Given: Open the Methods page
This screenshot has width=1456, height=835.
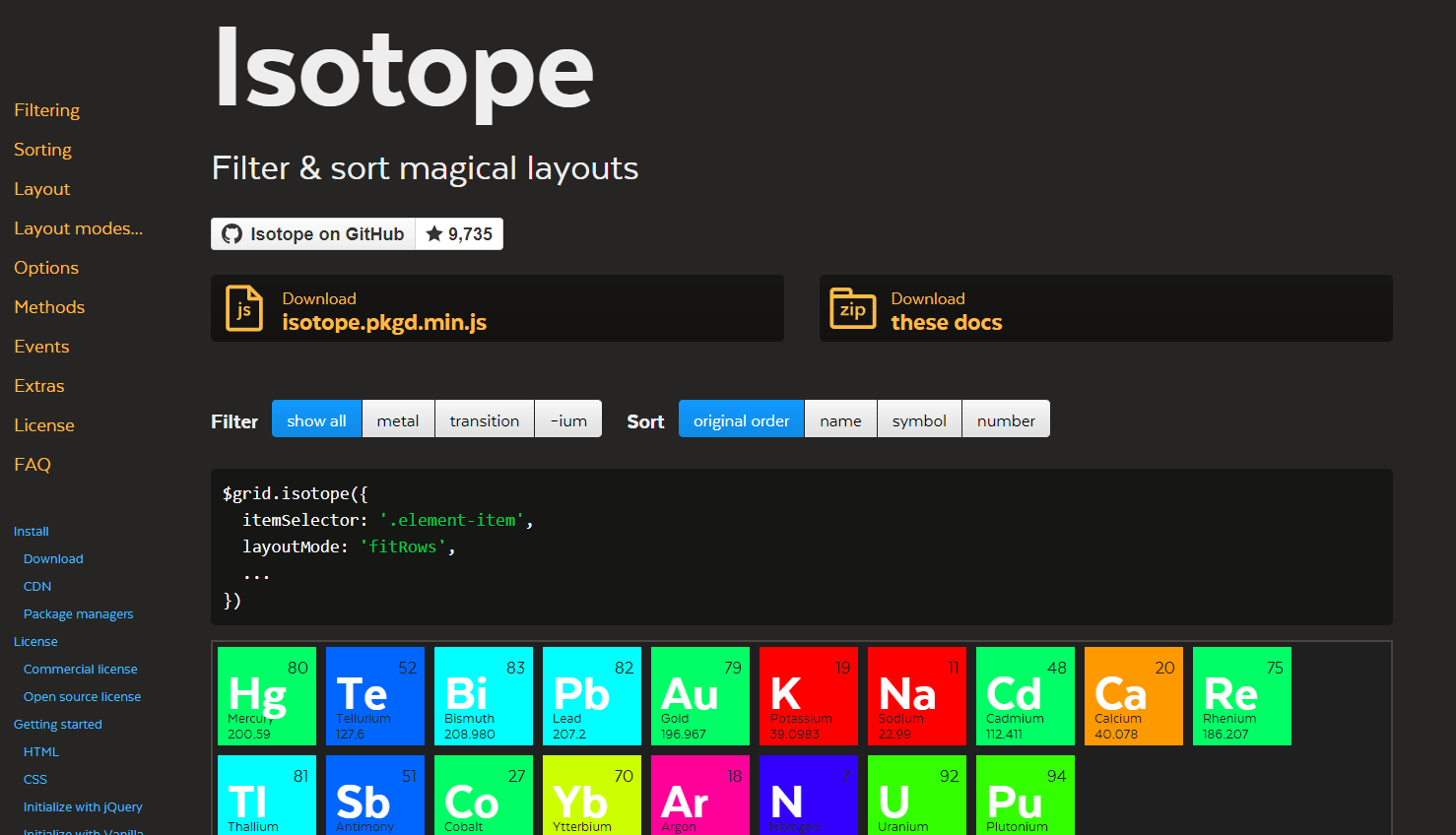Looking at the screenshot, I should pos(49,307).
